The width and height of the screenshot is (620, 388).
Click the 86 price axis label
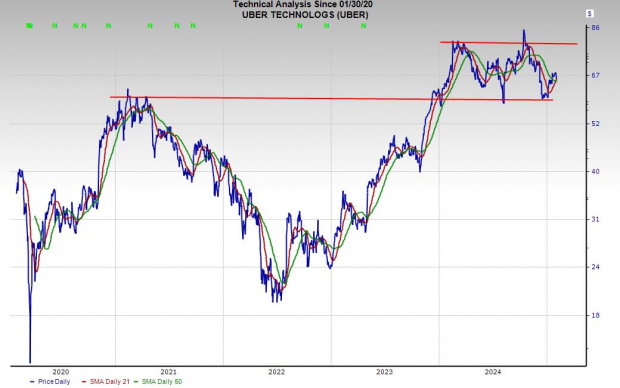tap(595, 28)
